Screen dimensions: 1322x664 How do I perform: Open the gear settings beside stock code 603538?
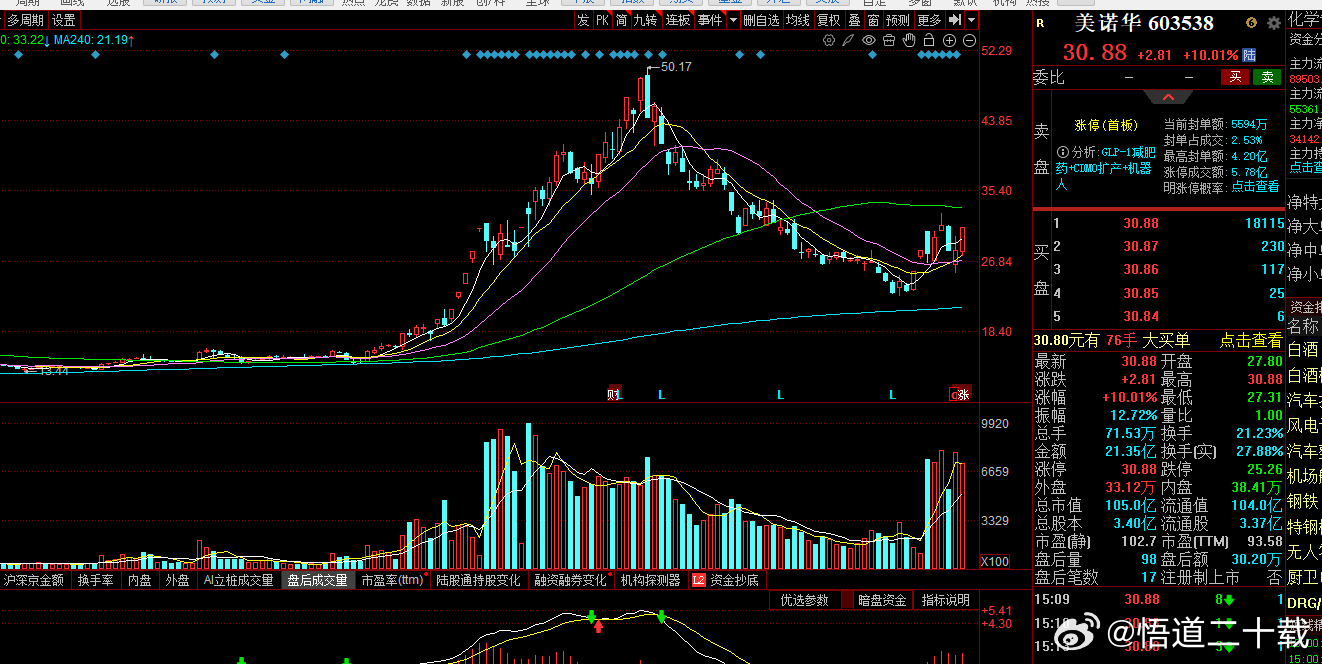[x=1274, y=23]
